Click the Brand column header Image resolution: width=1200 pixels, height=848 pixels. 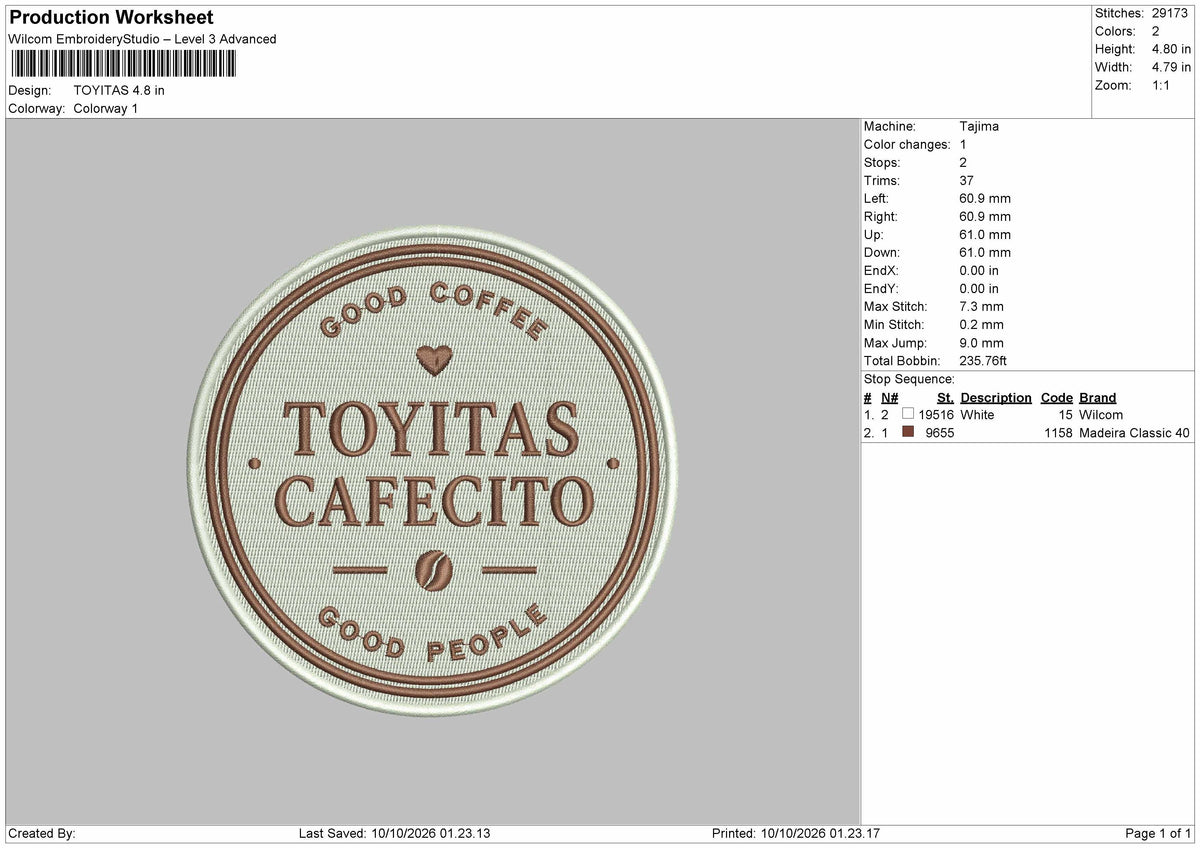(x=1098, y=397)
